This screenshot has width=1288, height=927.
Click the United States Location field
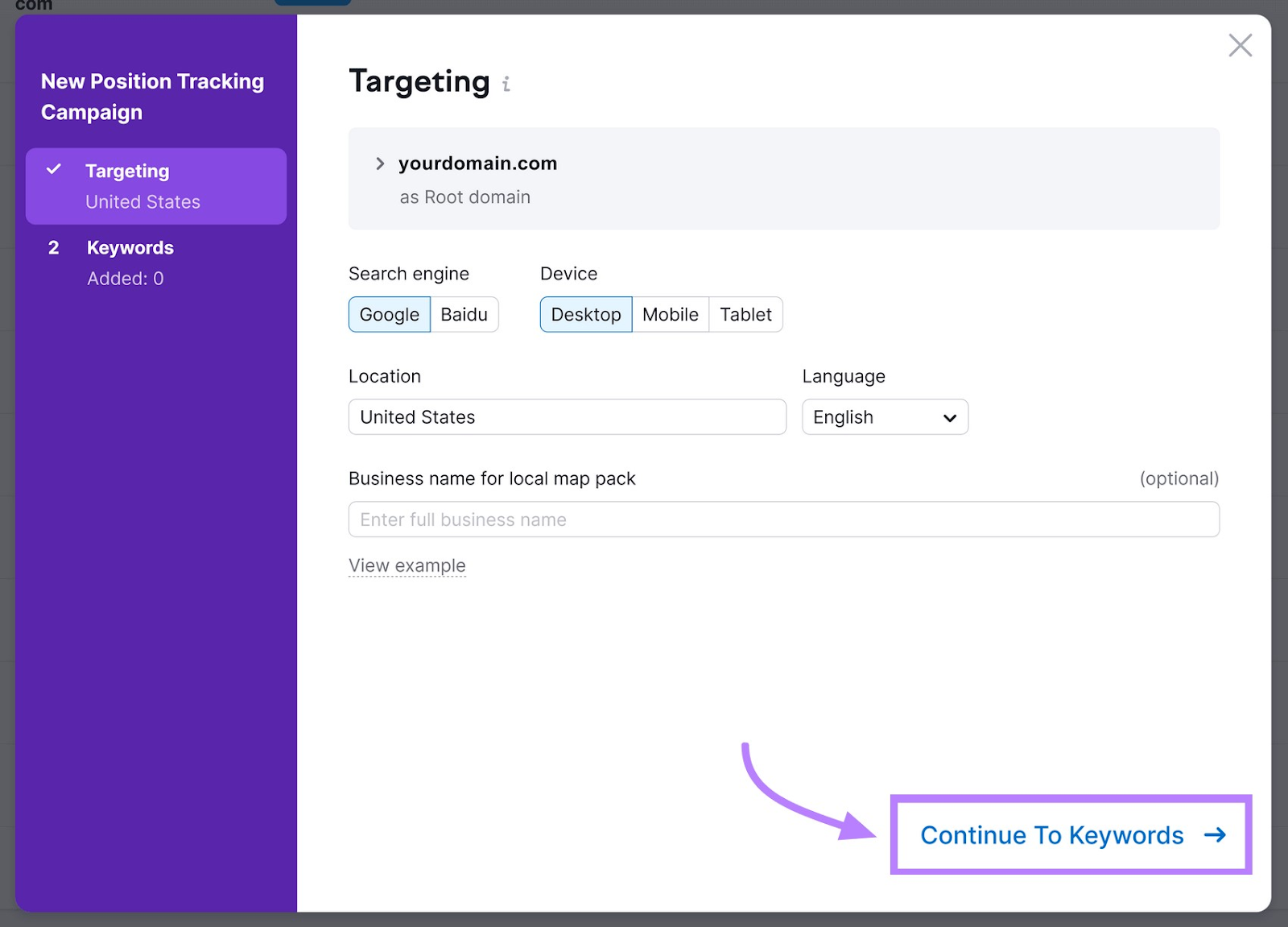point(567,417)
